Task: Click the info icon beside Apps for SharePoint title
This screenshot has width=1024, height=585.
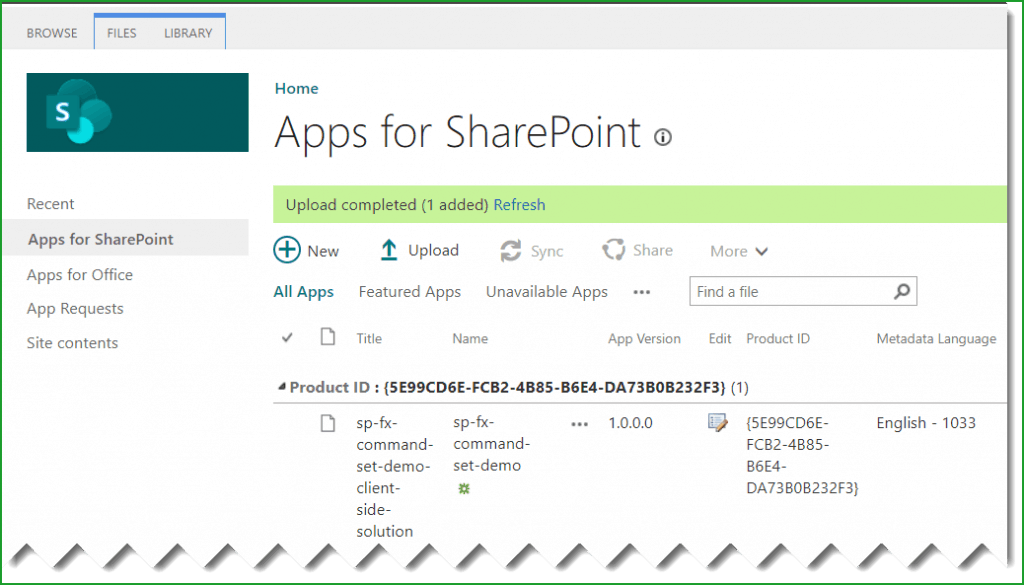Action: [x=663, y=137]
